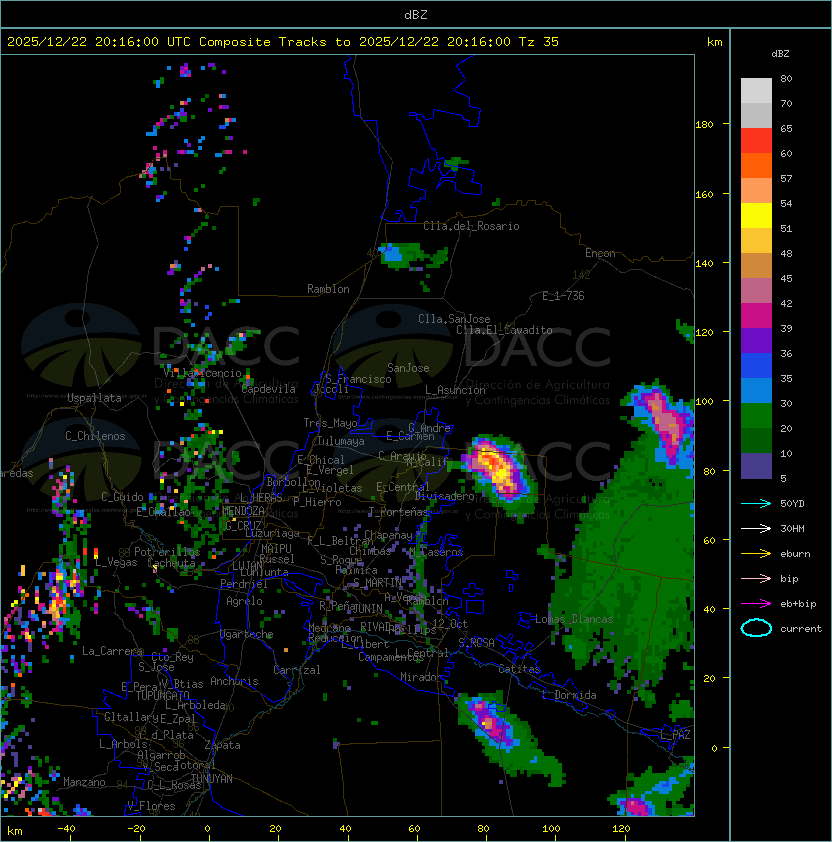
Task: Choose the purple 36-39 dBZ swatch
Action: click(756, 340)
